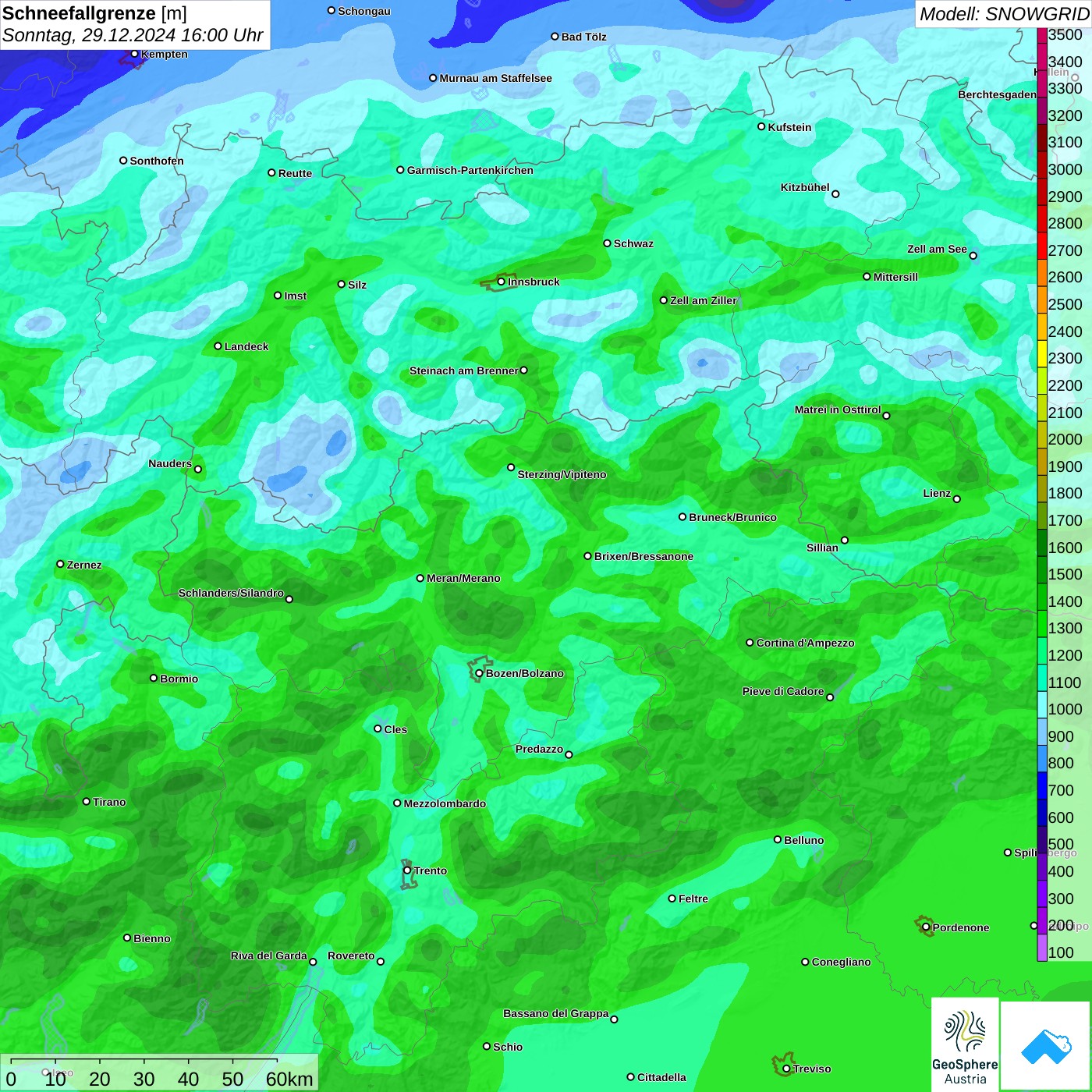Click the Nauders marker dot
This screenshot has width=1092, height=1092.
point(198,469)
